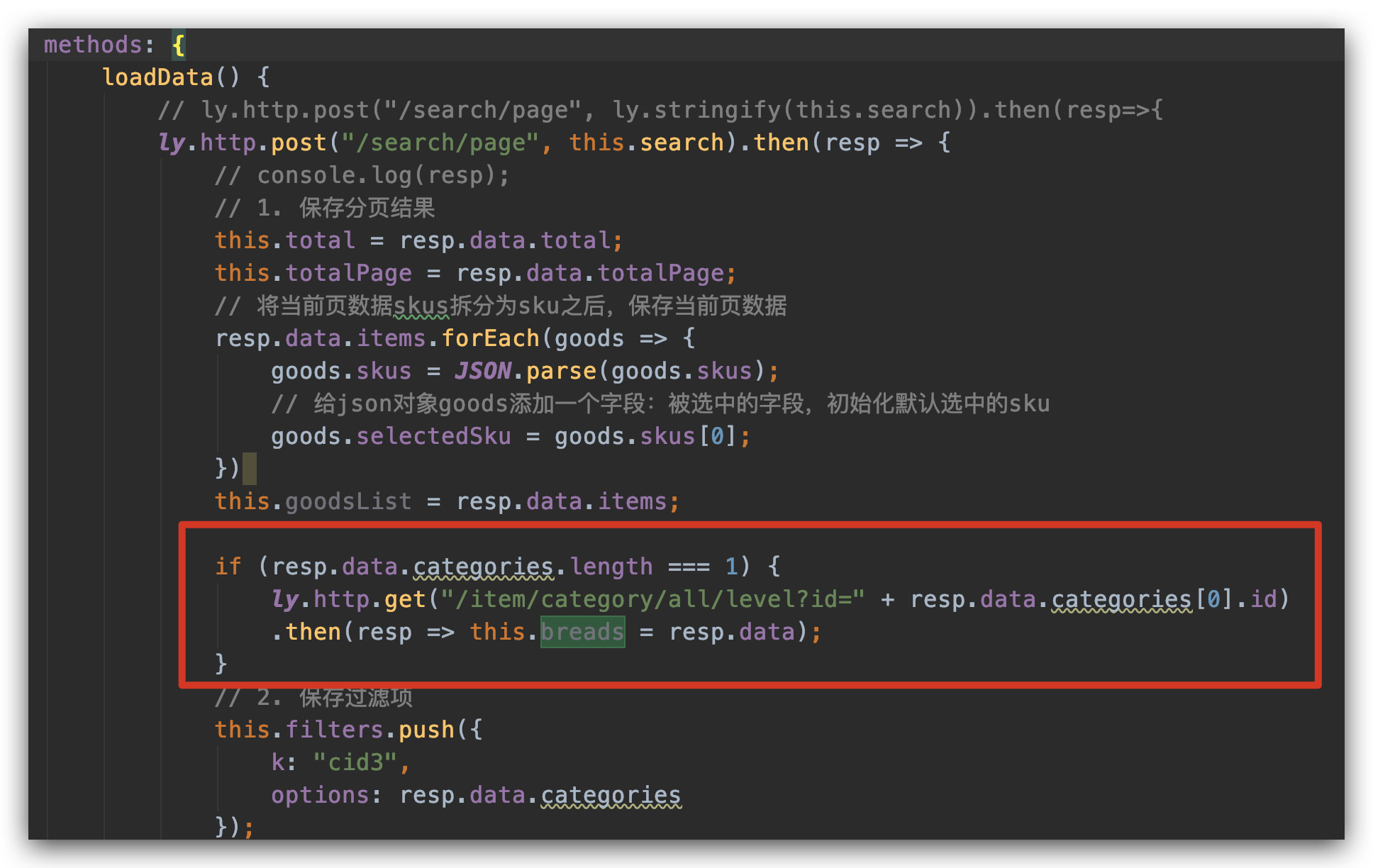Click the commented console.log(resp) line

362,175
